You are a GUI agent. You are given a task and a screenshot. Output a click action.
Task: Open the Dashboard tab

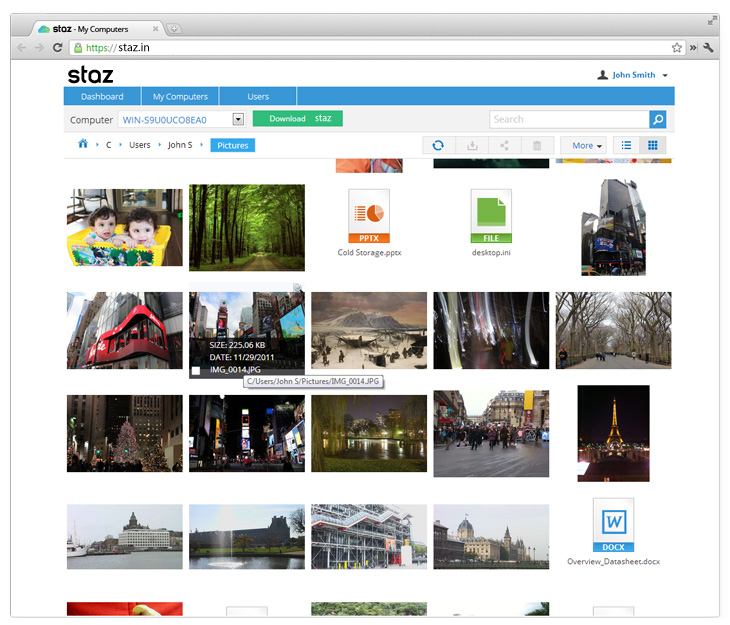pyautogui.click(x=102, y=97)
